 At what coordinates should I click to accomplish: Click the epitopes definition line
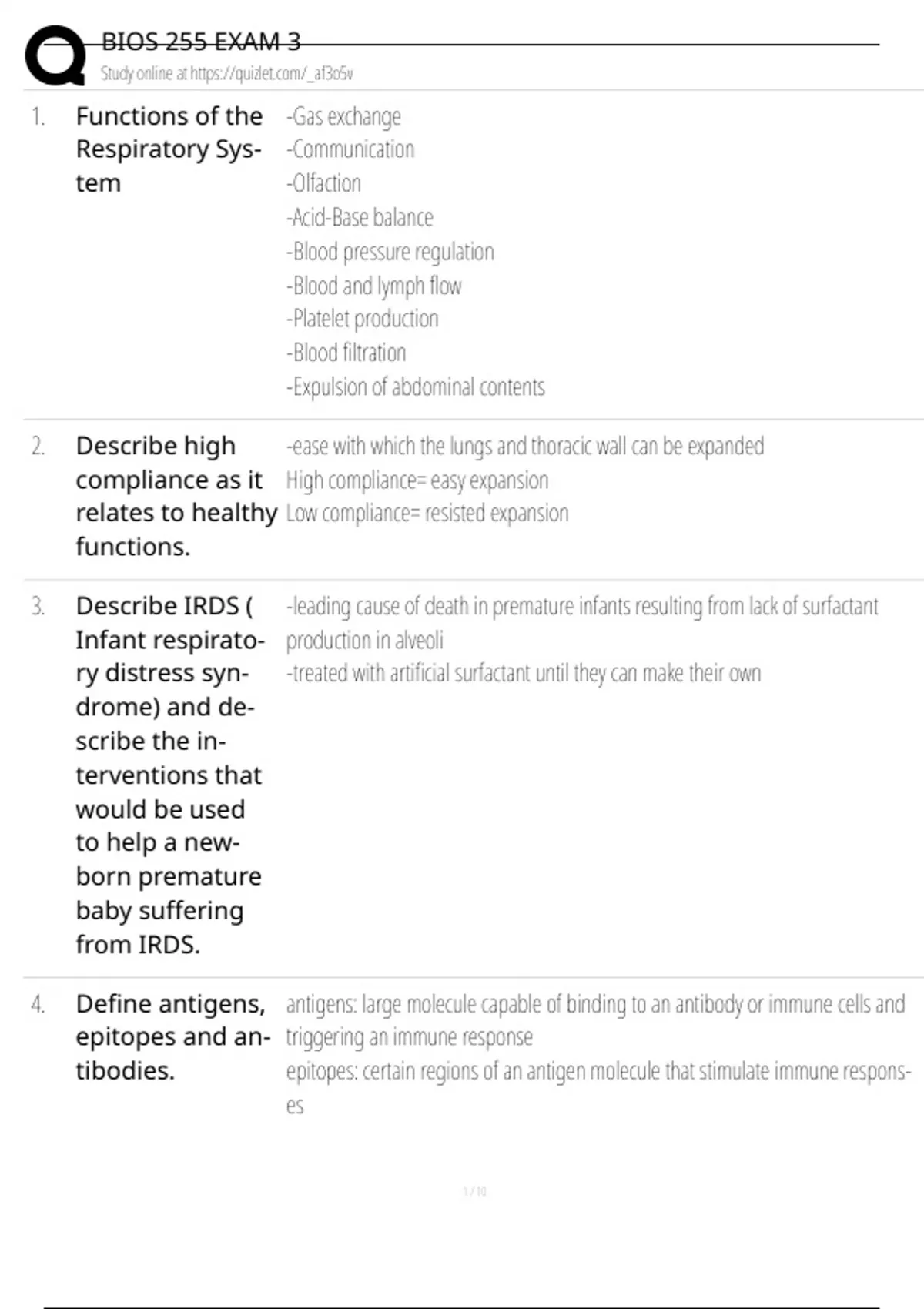(598, 1087)
